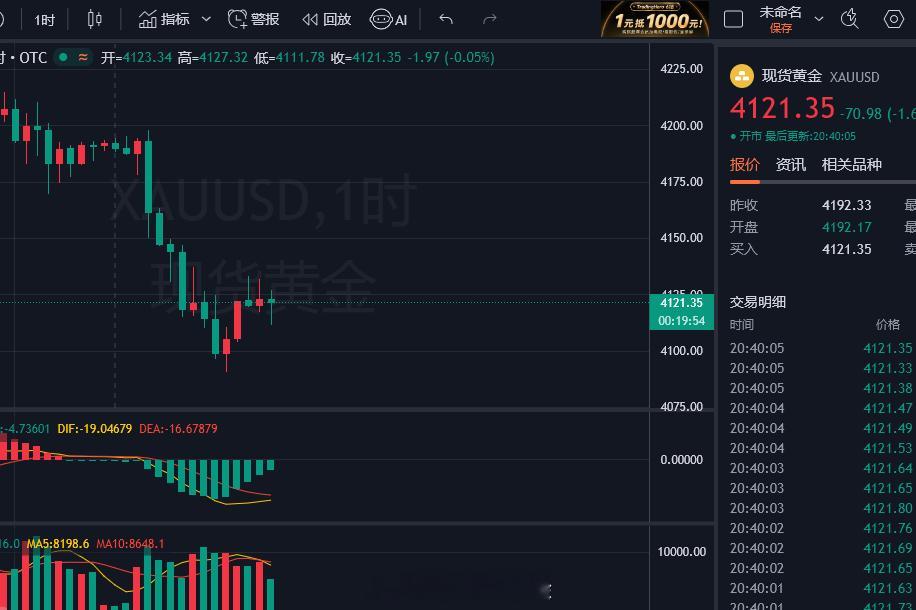This screenshot has height=610, width=916.
Task: Click the 买入 value 4121.35
Action: (x=846, y=249)
